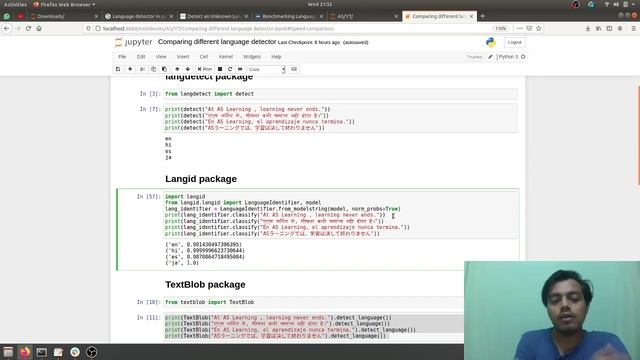
Task: Click the notebook title Comparing different language detector
Action: tap(217, 42)
